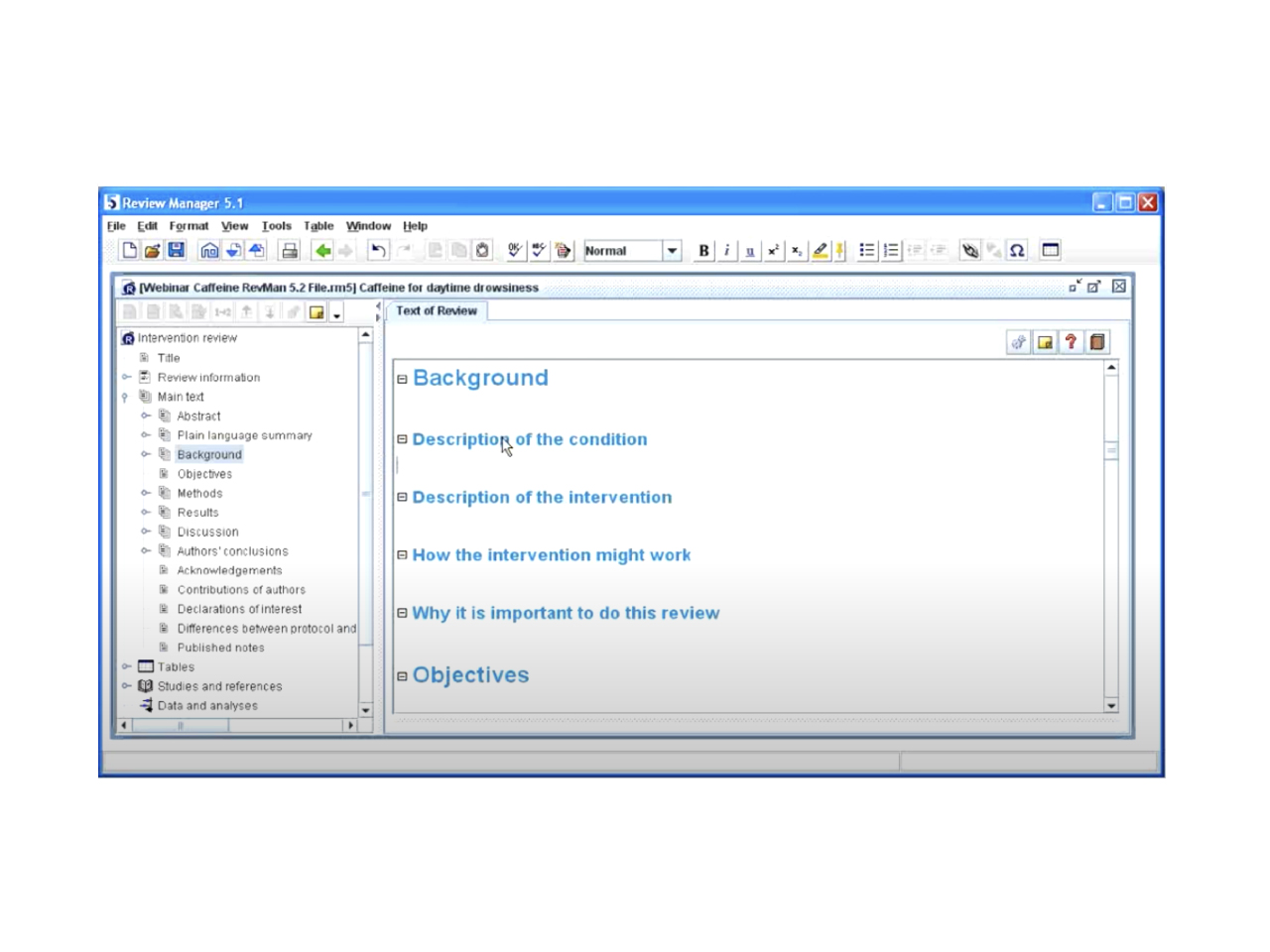The image size is (1270, 952).
Task: Select Data and analyses in the tree
Action: pyautogui.click(x=207, y=706)
